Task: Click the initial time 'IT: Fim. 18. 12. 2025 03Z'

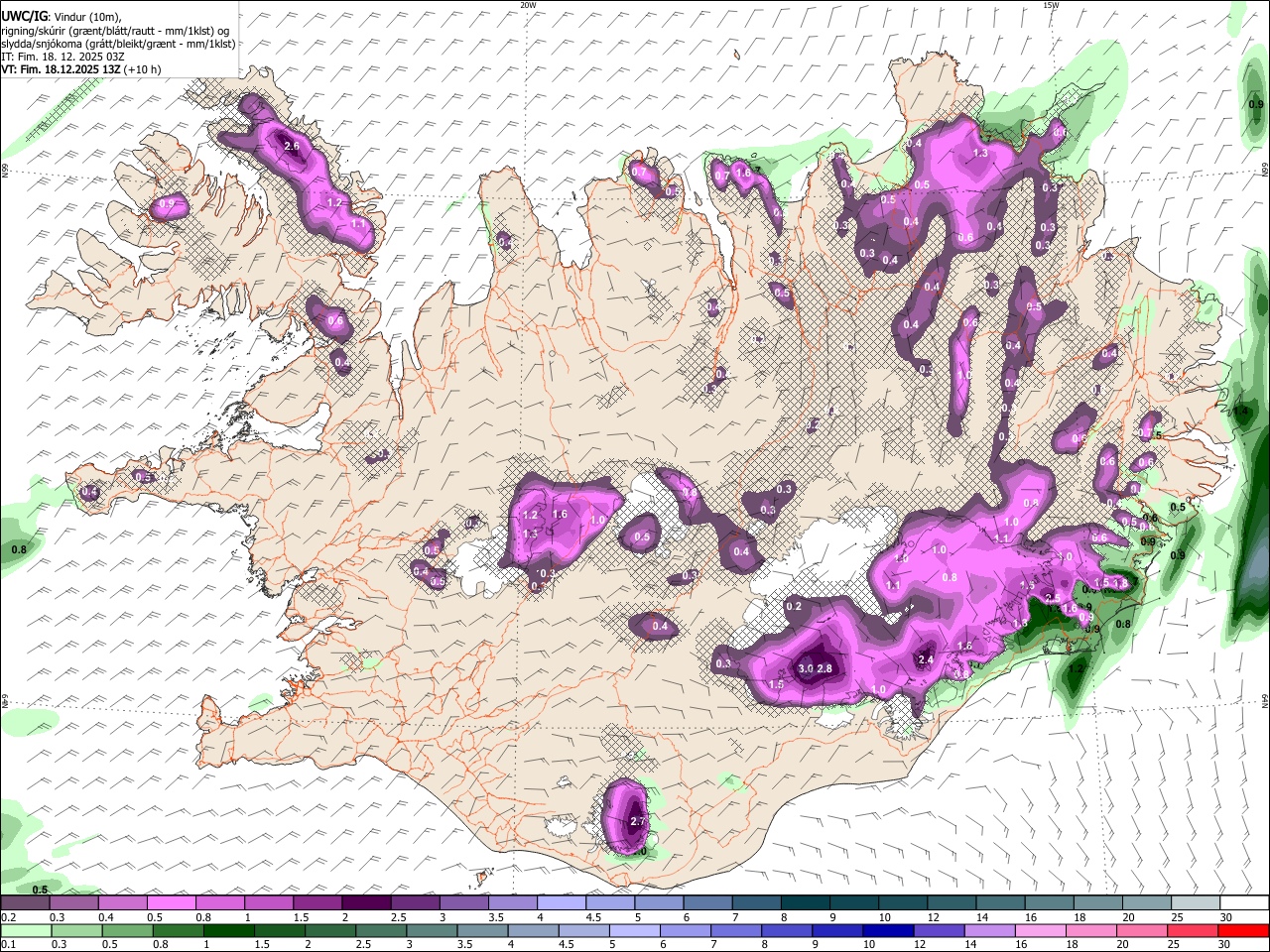Action: click(63, 57)
